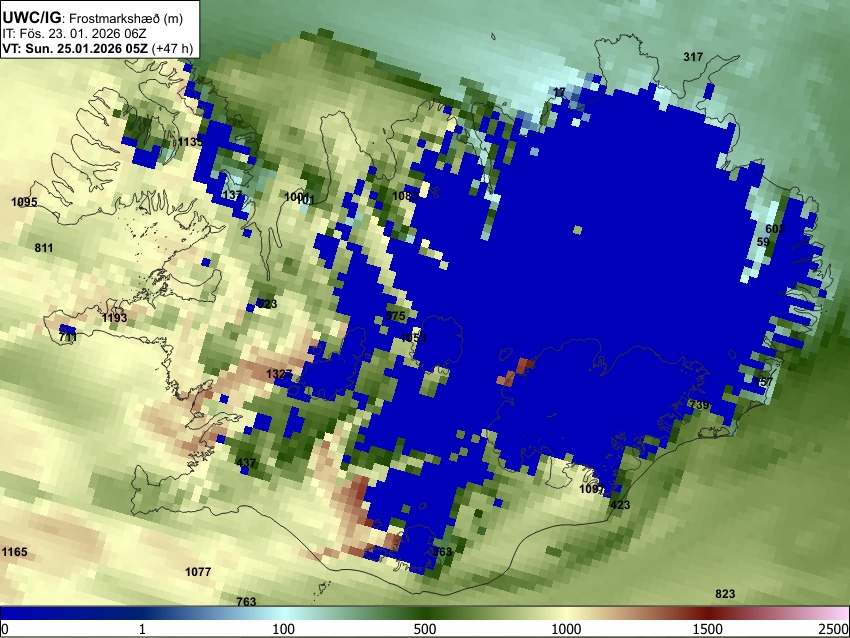Select the 711 value label
850x638 pixels.
pos(68,337)
